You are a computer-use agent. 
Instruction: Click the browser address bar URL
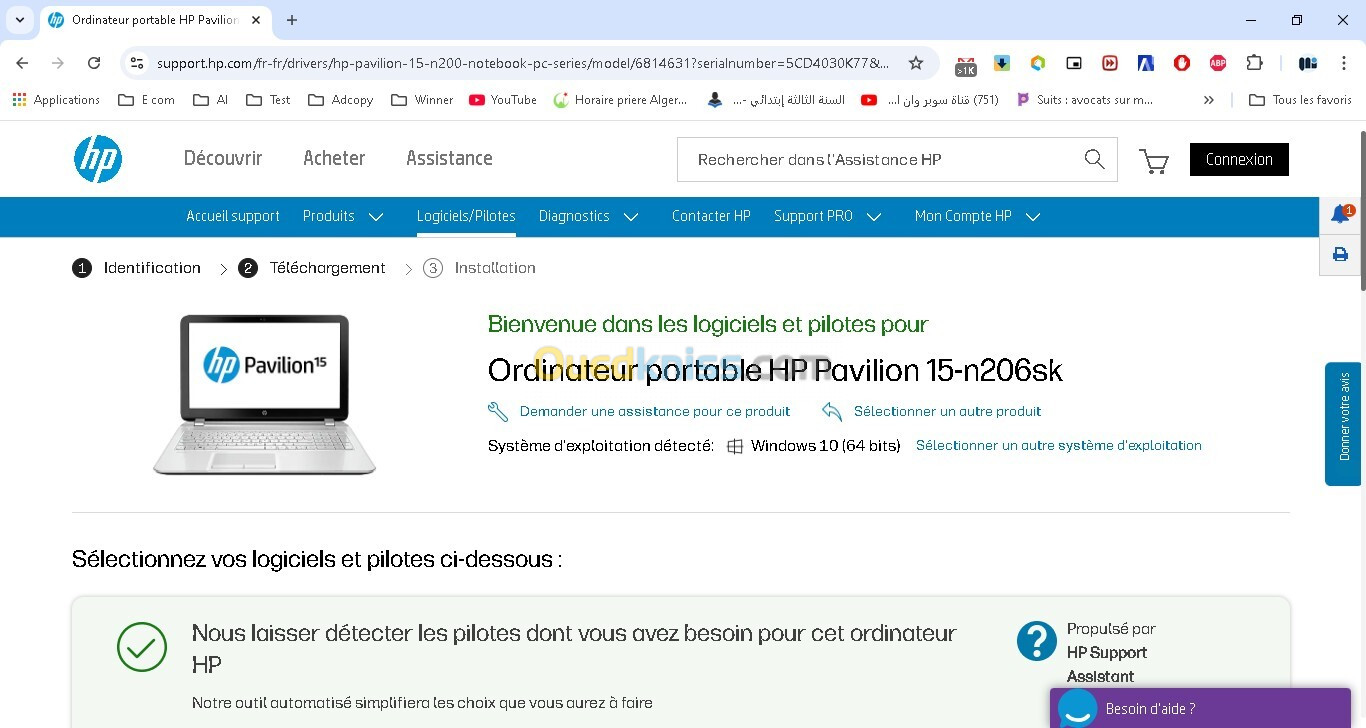(522, 63)
